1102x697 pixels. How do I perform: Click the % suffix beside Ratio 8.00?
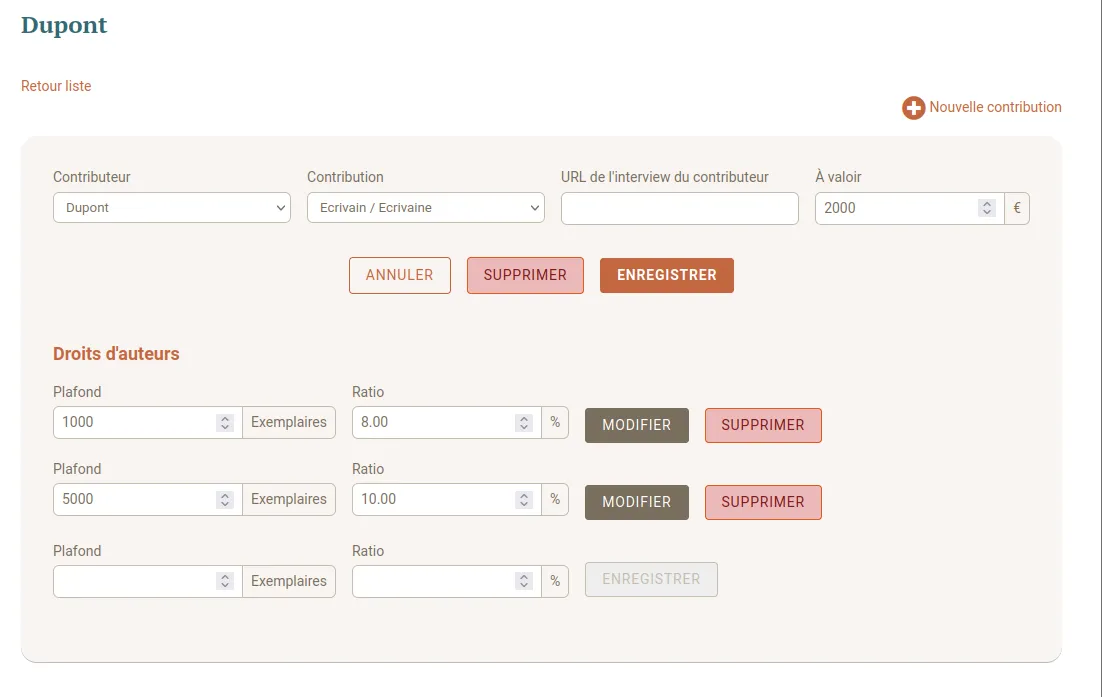click(555, 422)
